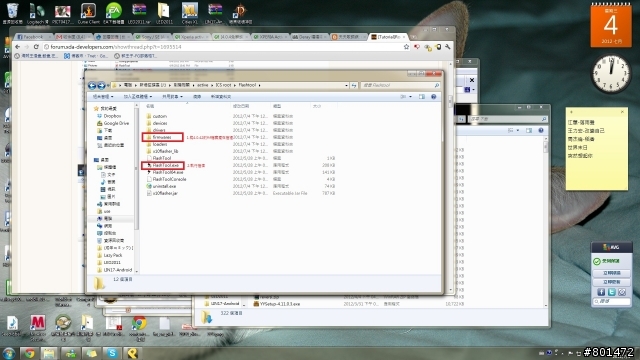640x360 pixels.
Task: Open the address path history dropdown
Action: click(x=347, y=85)
